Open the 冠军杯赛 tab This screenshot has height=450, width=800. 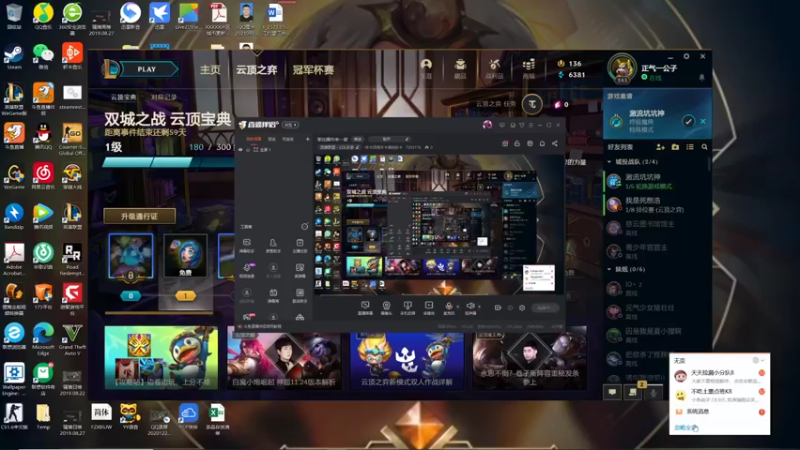pyautogui.click(x=313, y=69)
